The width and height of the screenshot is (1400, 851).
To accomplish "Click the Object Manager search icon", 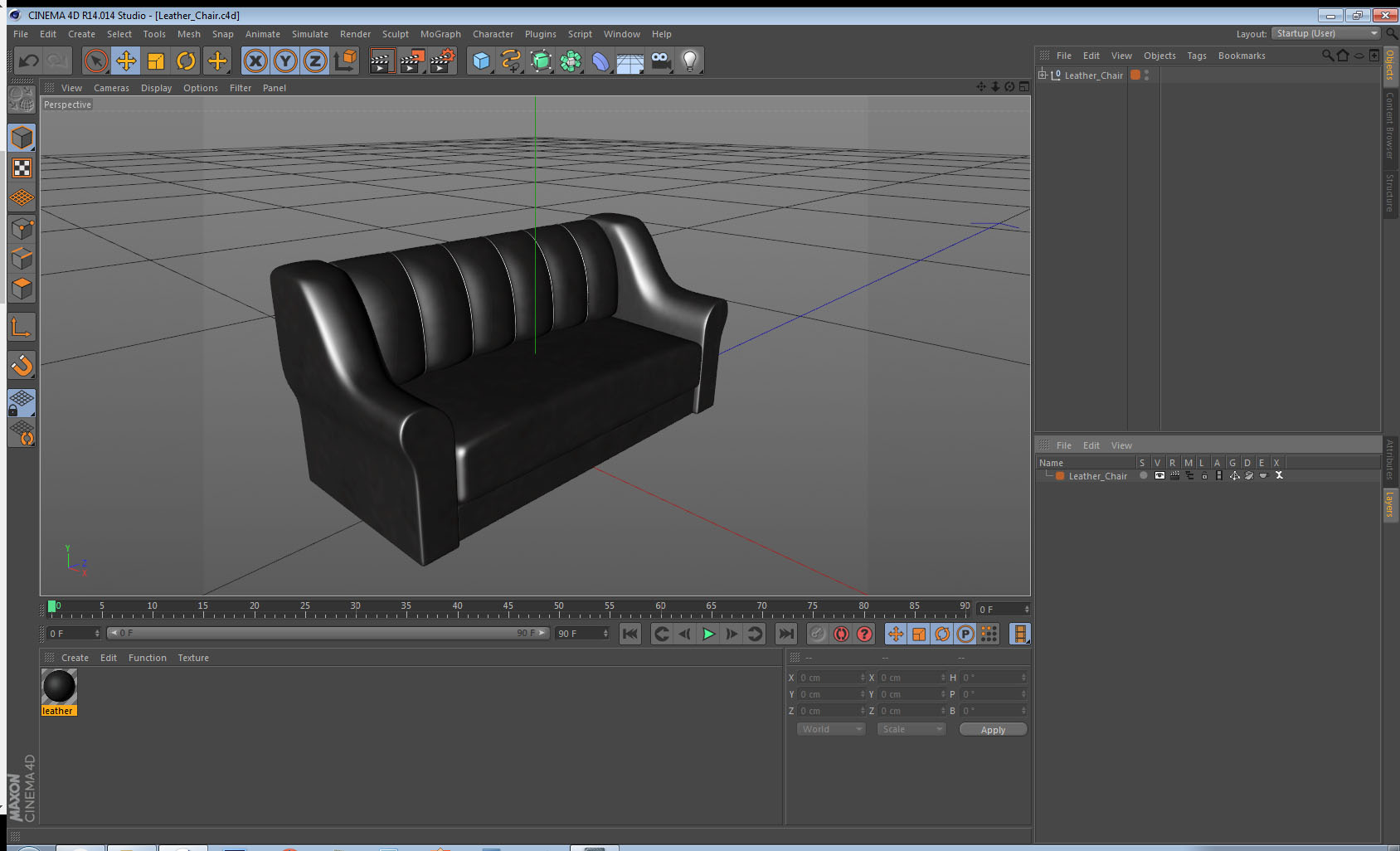I will 1328,56.
